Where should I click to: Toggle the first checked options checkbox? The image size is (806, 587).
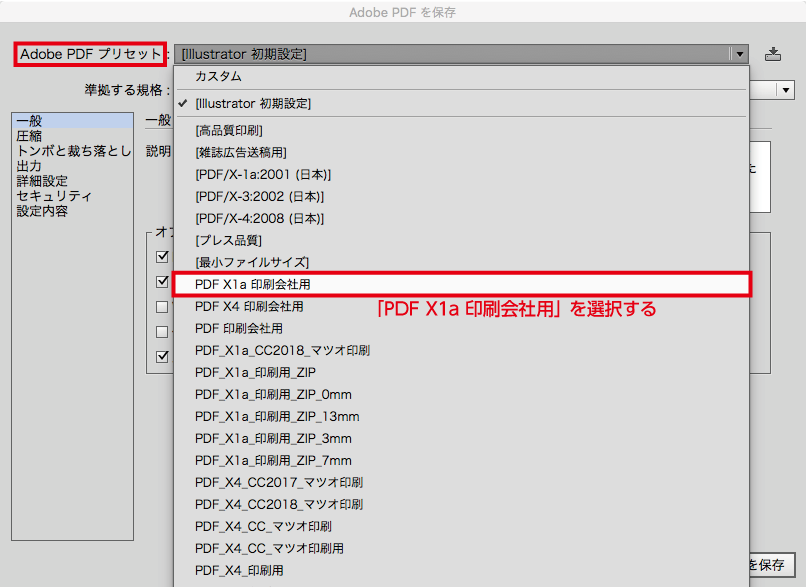[162, 256]
